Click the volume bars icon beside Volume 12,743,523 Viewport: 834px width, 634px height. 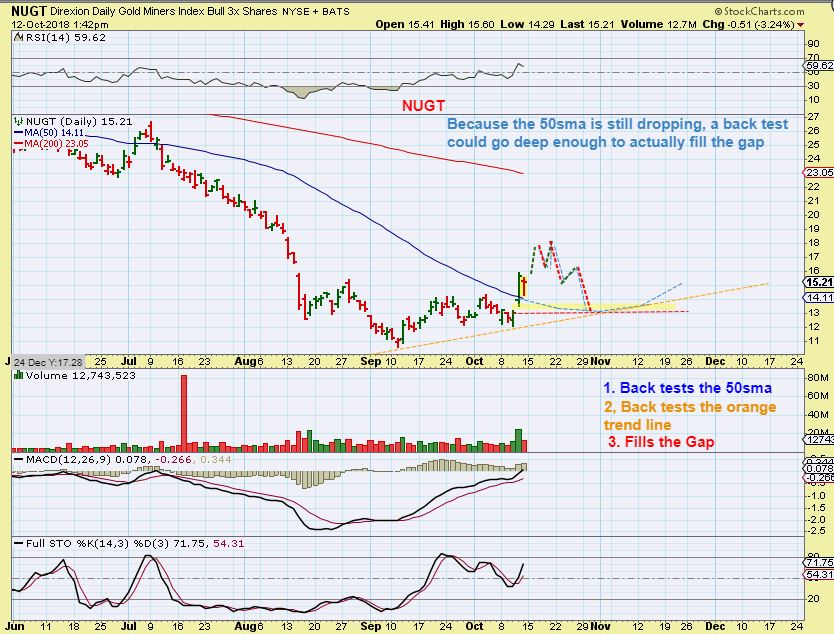pos(19,375)
